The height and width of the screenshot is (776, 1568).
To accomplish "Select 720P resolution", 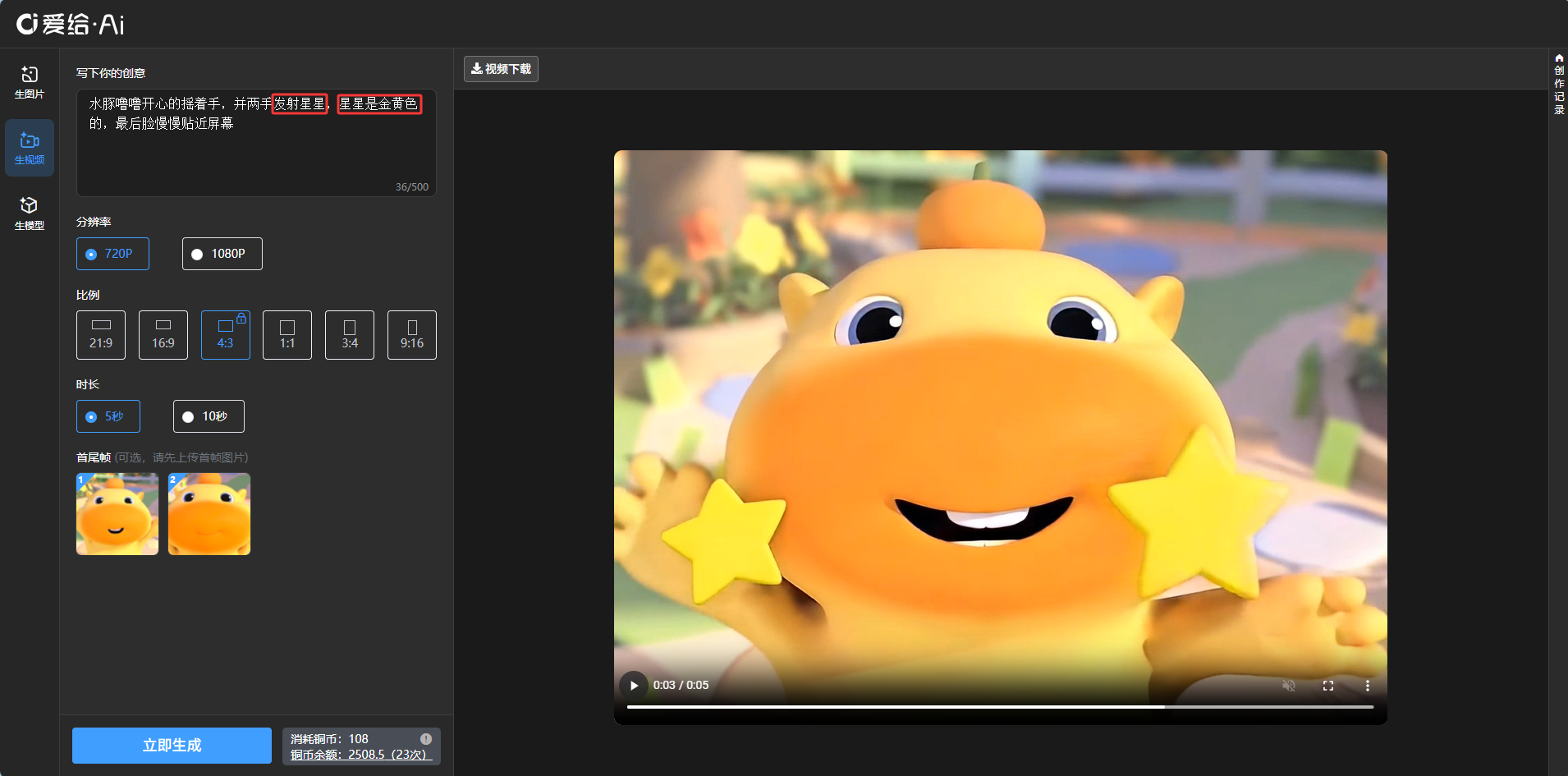I will tap(112, 254).
